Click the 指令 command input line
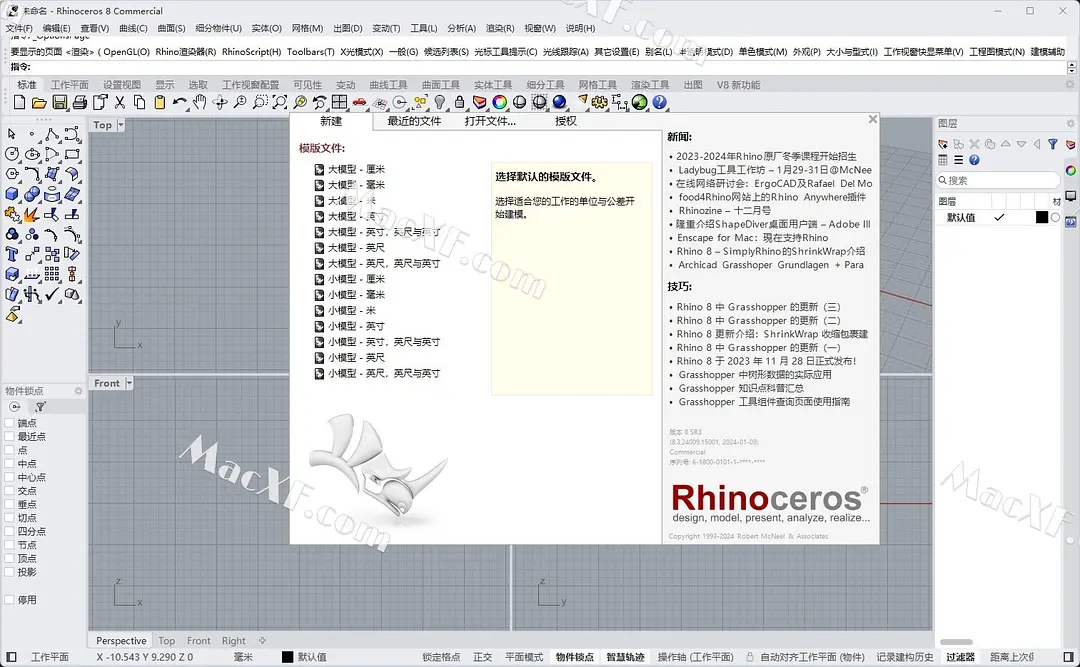The height and width of the screenshot is (667, 1080). point(537,67)
